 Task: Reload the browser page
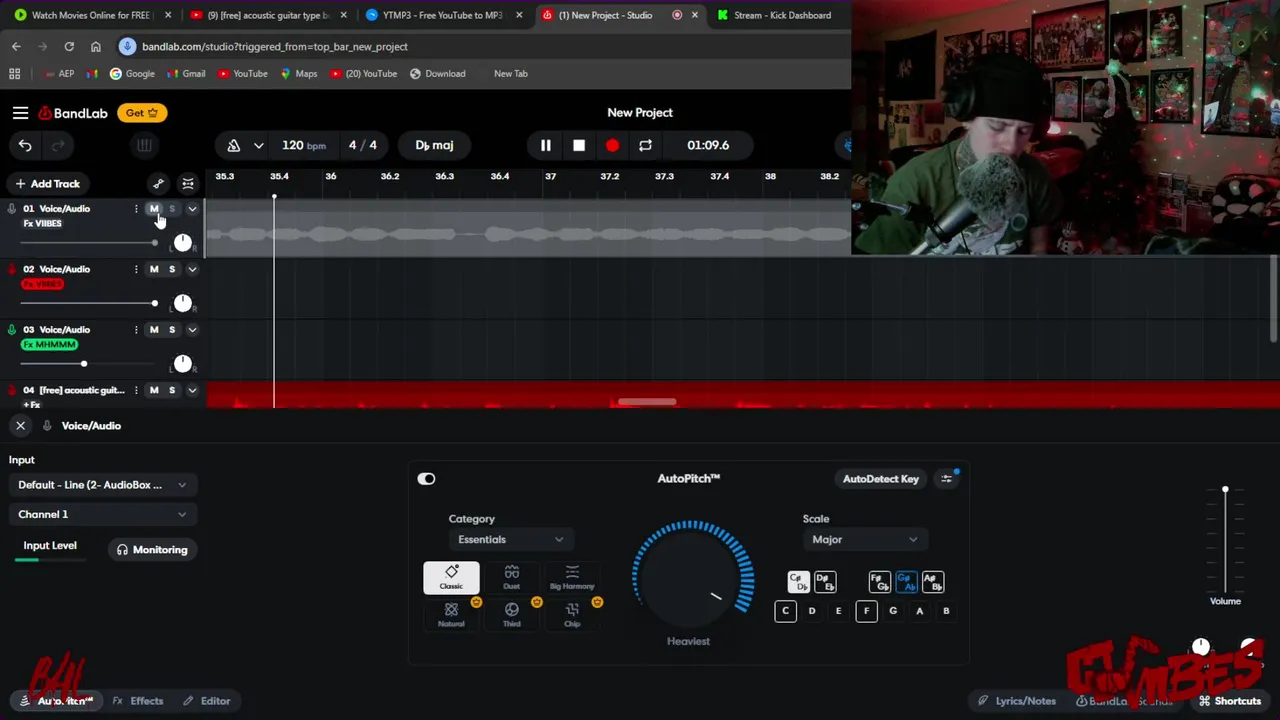pyautogui.click(x=69, y=47)
